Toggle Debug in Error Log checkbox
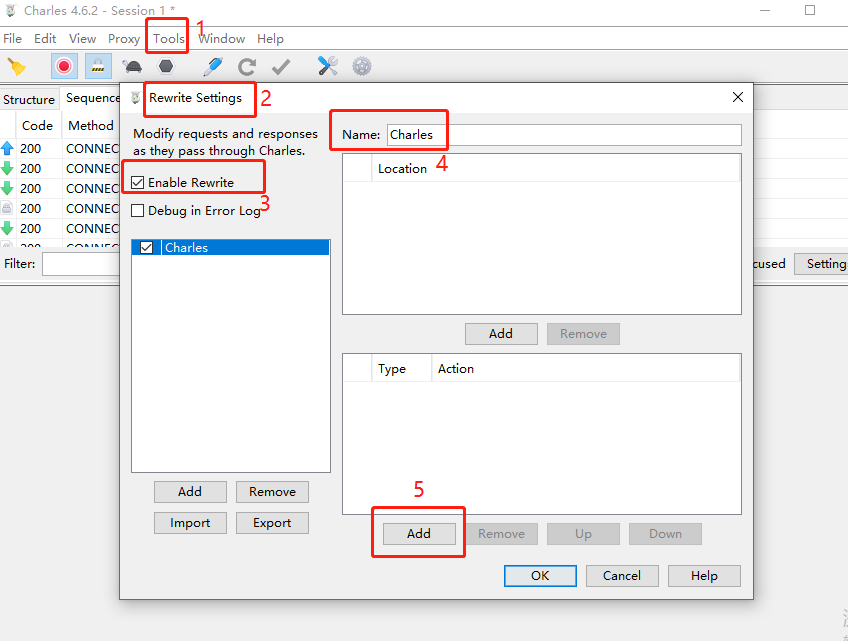Viewport: 848px width, 641px height. (x=137, y=210)
